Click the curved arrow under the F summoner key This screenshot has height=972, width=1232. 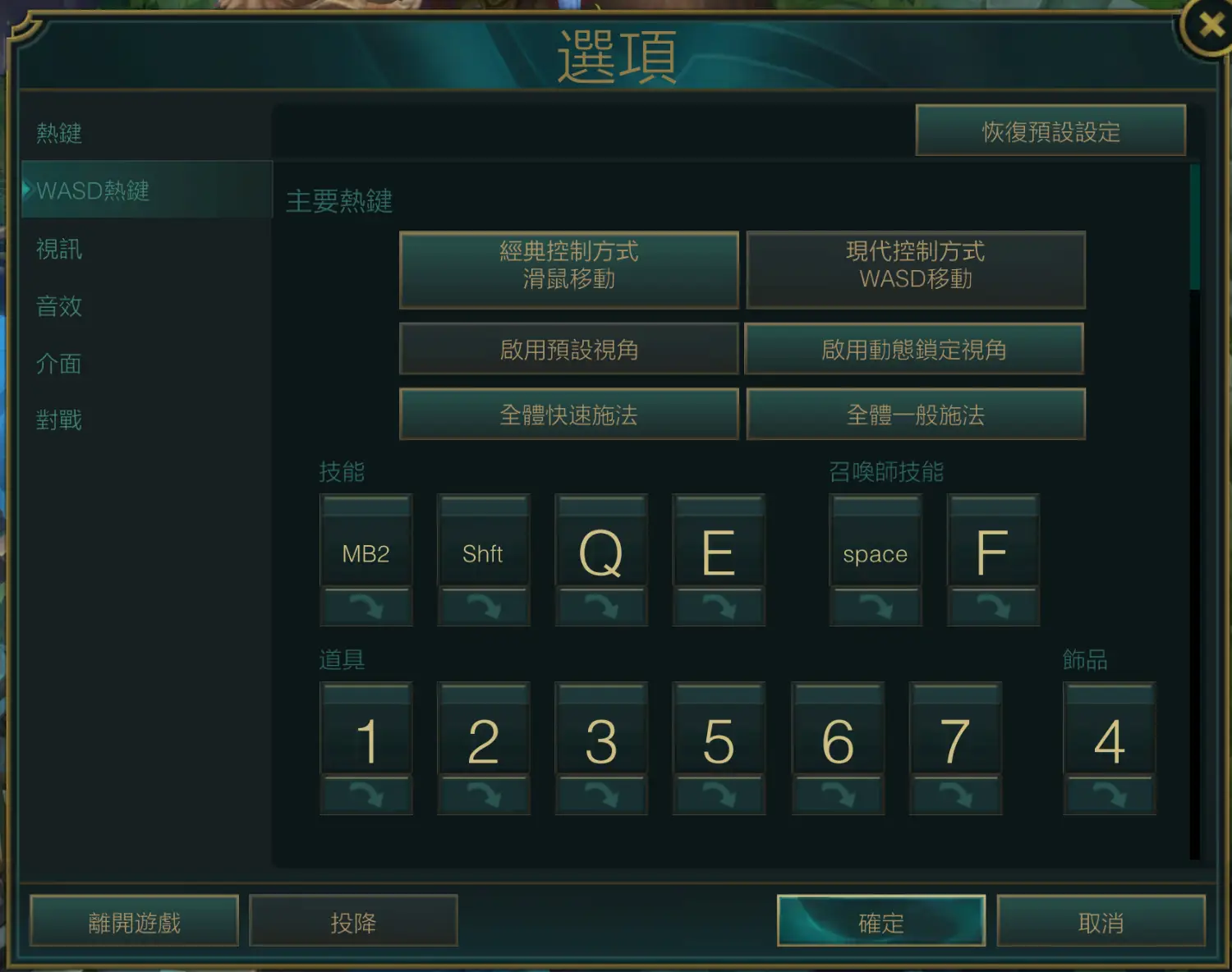tap(993, 607)
